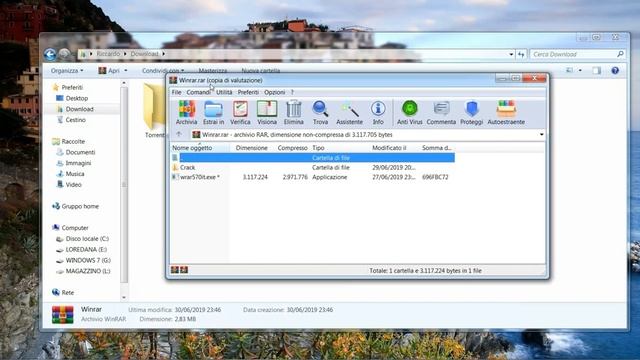640x360 pixels.
Task: Select WINDOWS 7 (G:) drive
Action: [x=88, y=260]
